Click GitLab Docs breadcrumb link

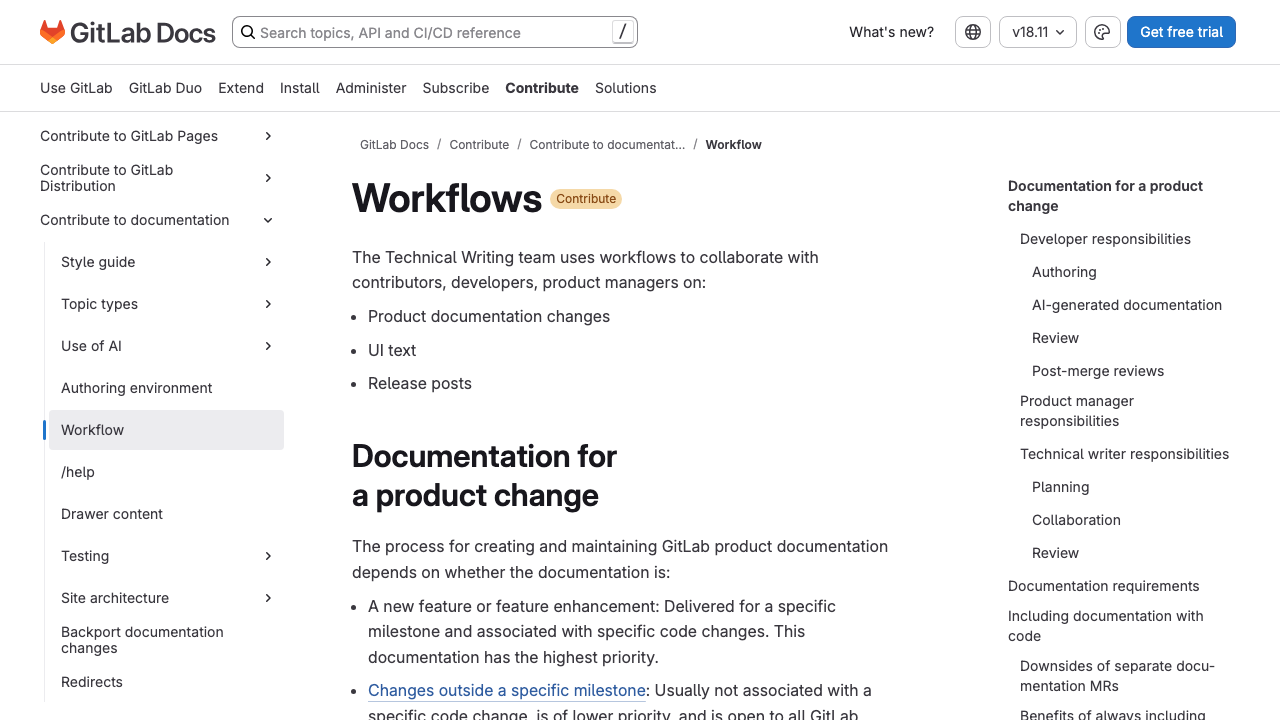394,145
